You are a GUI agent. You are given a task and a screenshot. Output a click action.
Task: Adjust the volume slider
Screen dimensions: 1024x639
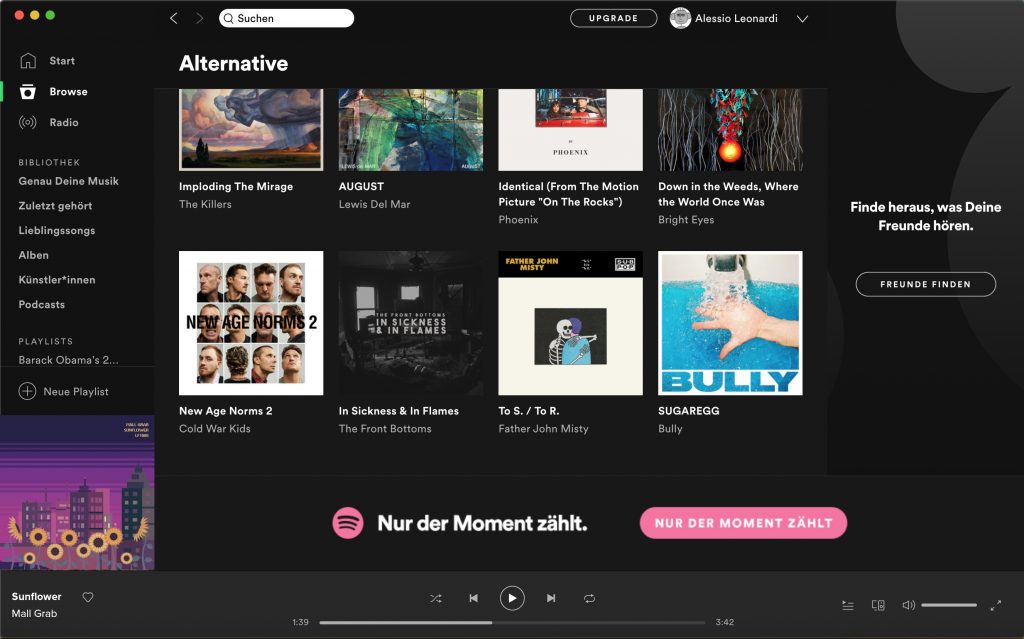(x=948, y=605)
